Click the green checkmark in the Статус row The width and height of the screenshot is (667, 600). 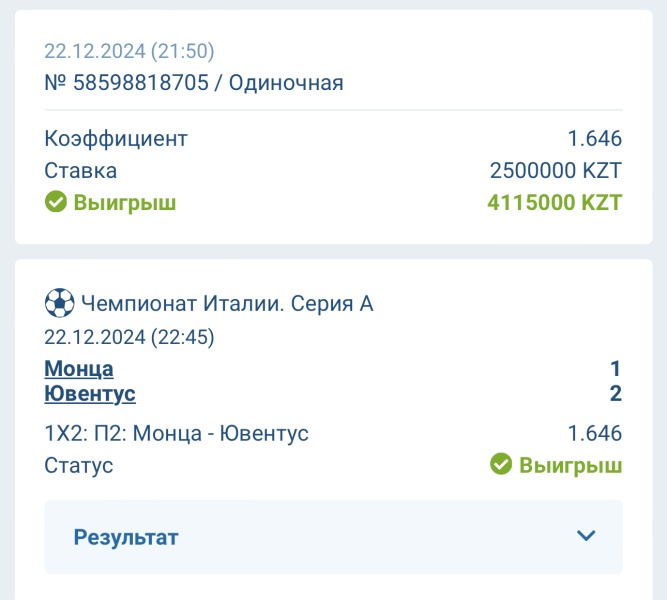tap(501, 464)
